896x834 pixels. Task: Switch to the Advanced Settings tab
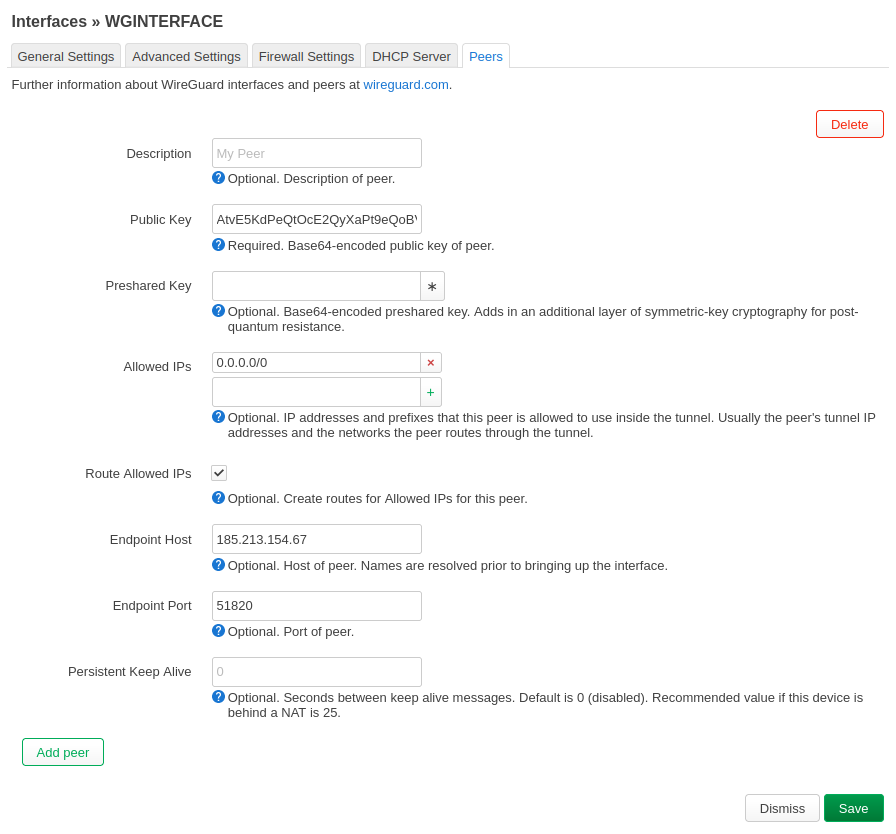click(x=186, y=56)
